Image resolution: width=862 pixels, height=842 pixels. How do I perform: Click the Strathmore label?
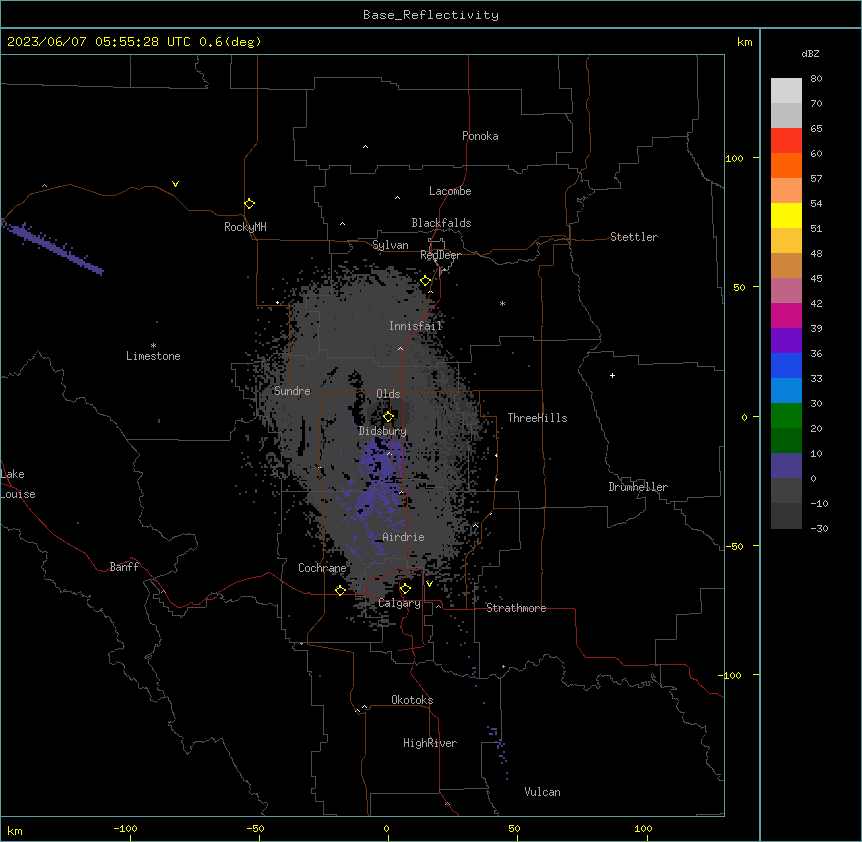pyautogui.click(x=516, y=608)
